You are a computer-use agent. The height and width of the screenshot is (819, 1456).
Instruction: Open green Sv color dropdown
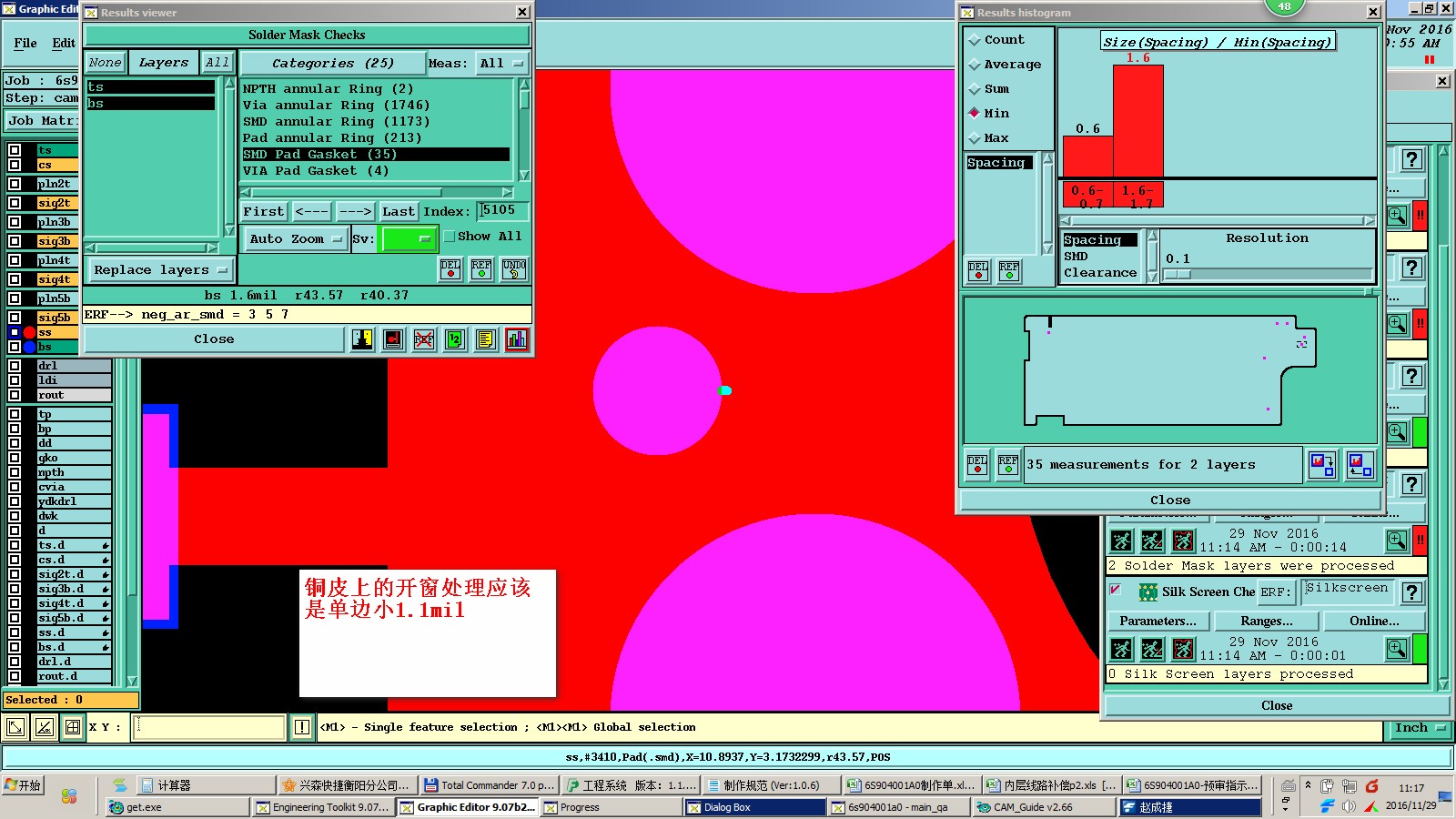pos(409,239)
